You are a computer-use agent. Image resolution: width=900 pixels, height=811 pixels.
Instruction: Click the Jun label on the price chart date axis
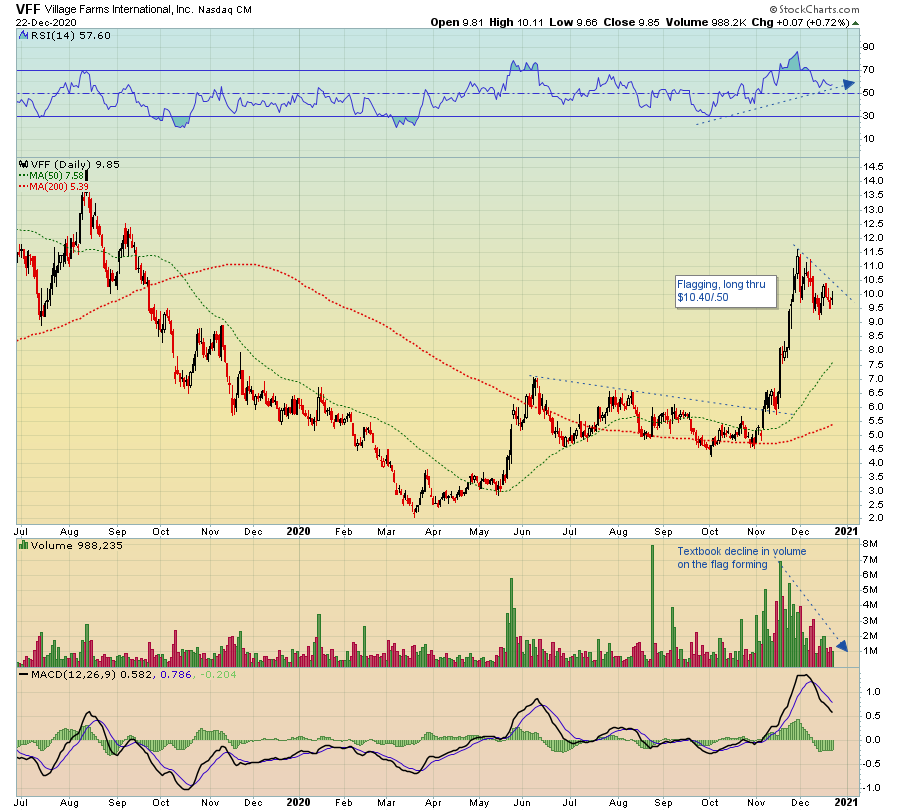[522, 531]
